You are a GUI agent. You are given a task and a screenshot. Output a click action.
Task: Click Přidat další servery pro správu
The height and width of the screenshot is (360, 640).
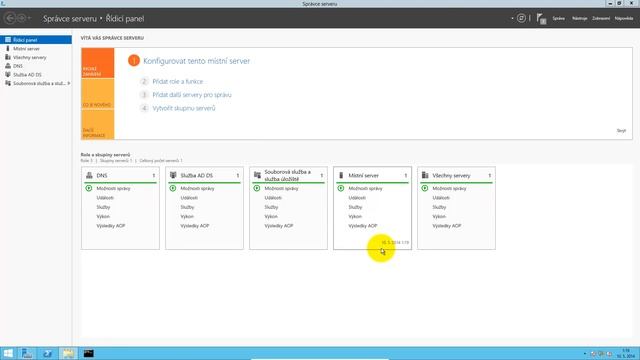pos(192,95)
